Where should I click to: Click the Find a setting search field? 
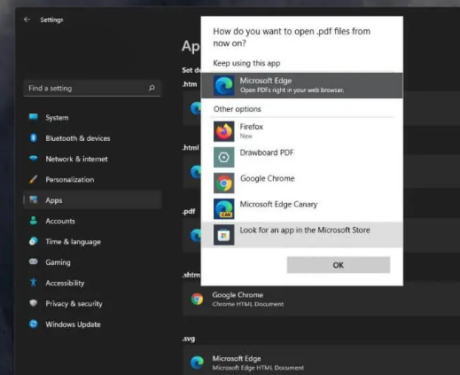[92, 88]
